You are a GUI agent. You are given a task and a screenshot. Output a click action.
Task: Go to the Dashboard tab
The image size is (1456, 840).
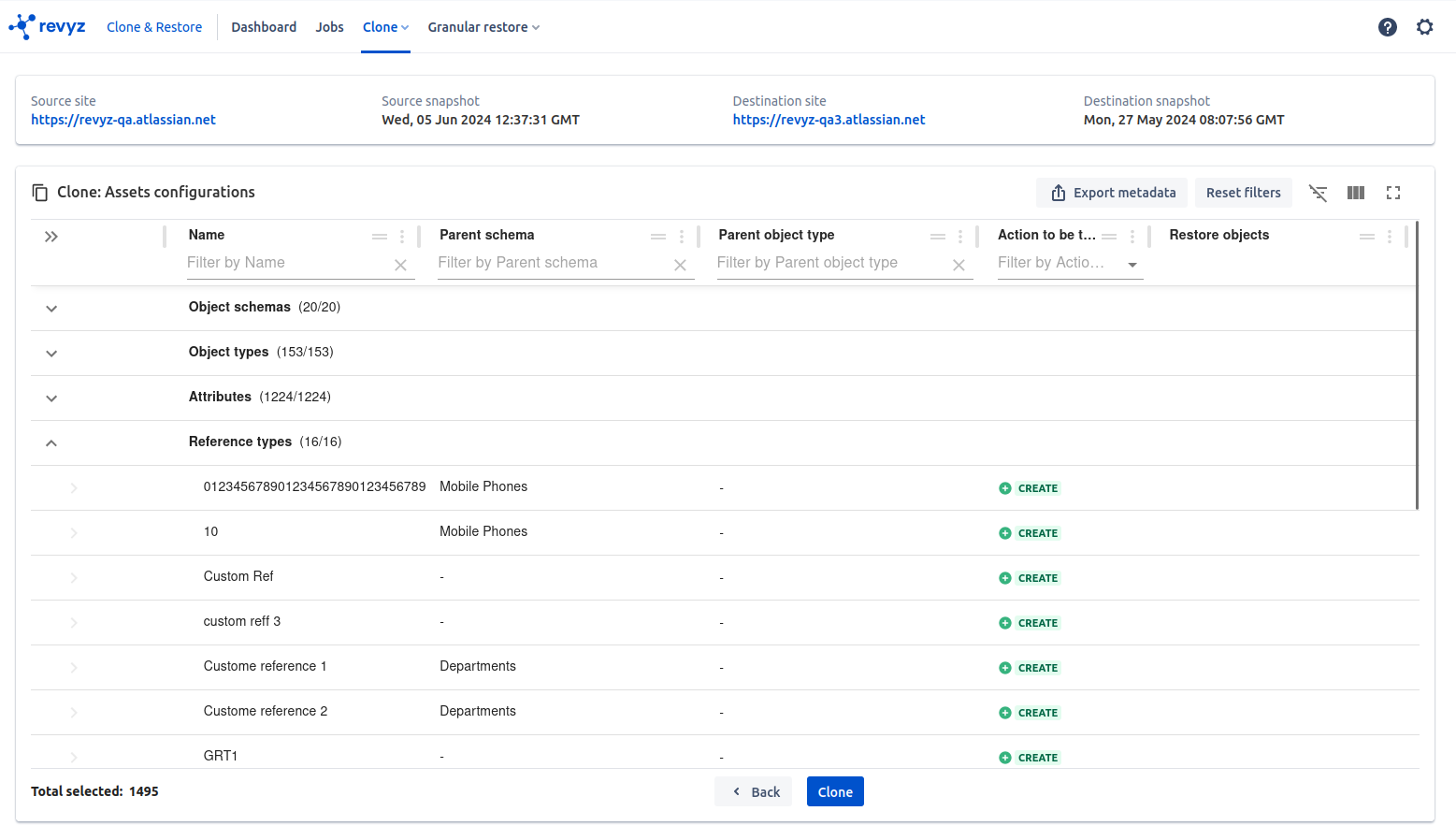[x=264, y=27]
